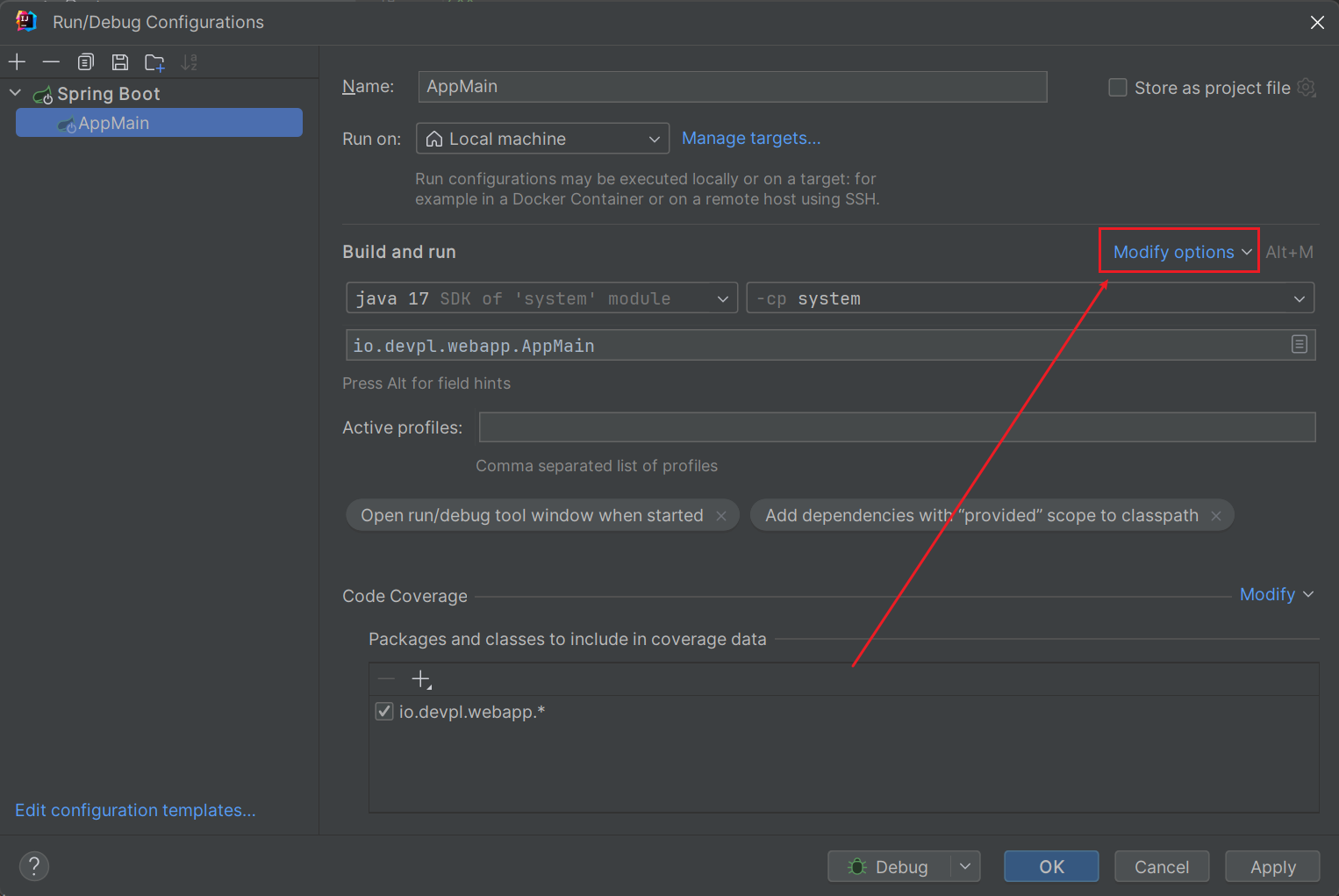Open the -cp system classpath dropdown
This screenshot has width=1339, height=896.
click(x=1030, y=298)
